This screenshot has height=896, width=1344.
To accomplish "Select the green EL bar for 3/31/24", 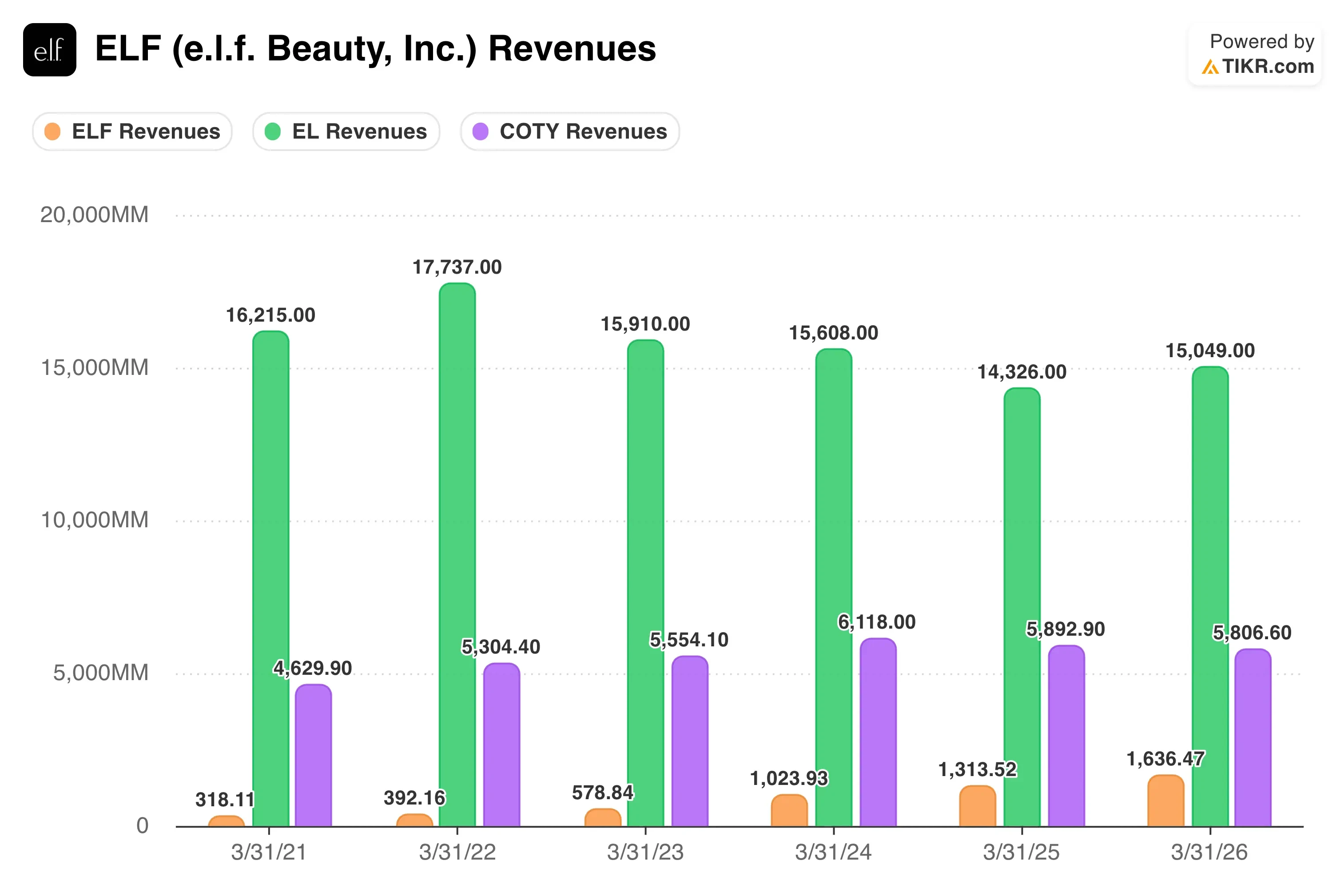I will (834, 588).
